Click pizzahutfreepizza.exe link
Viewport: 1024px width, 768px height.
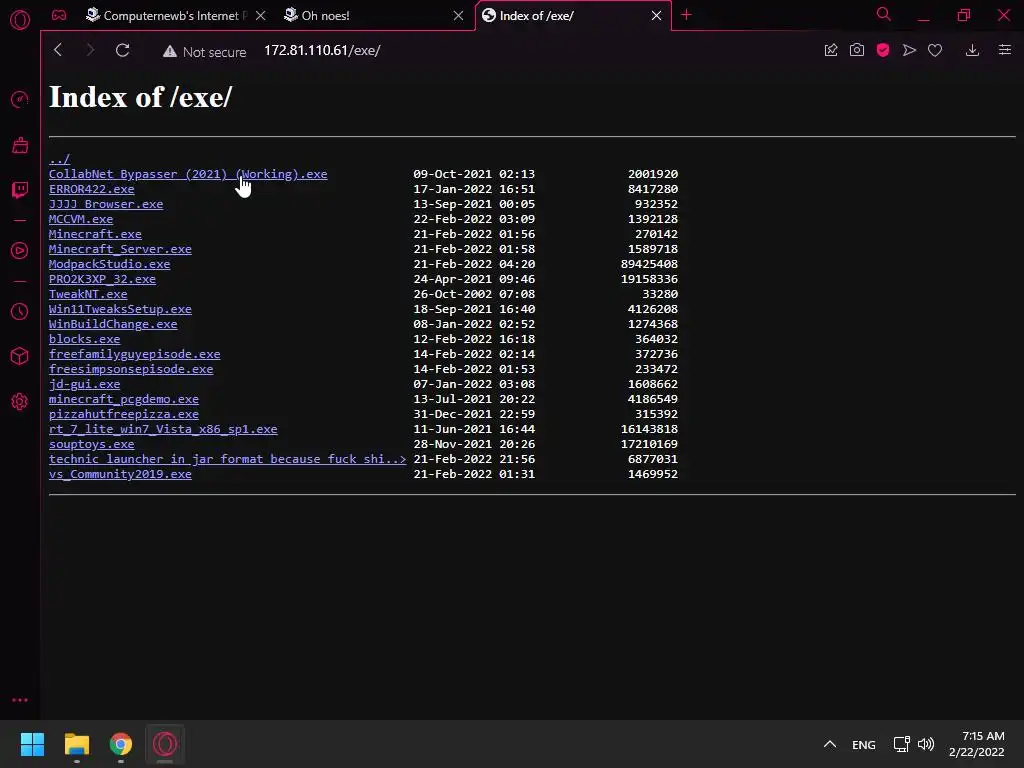124,414
